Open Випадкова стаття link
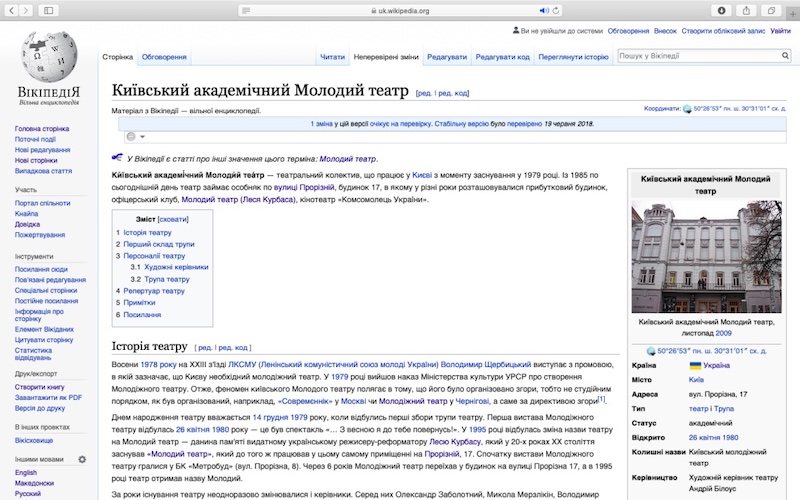800x500 pixels. 43,171
